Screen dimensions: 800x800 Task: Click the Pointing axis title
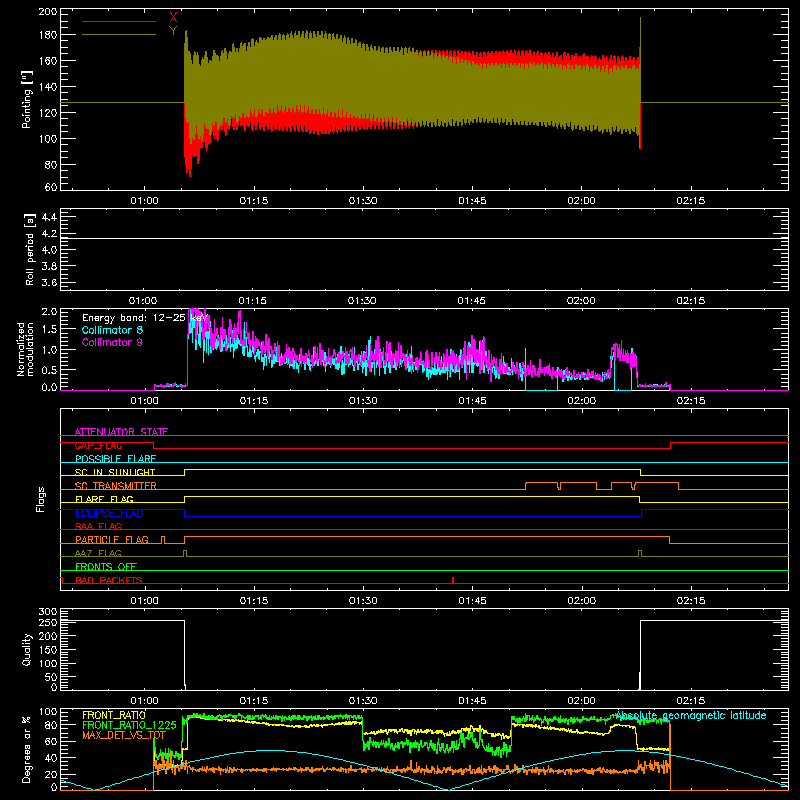(27, 99)
